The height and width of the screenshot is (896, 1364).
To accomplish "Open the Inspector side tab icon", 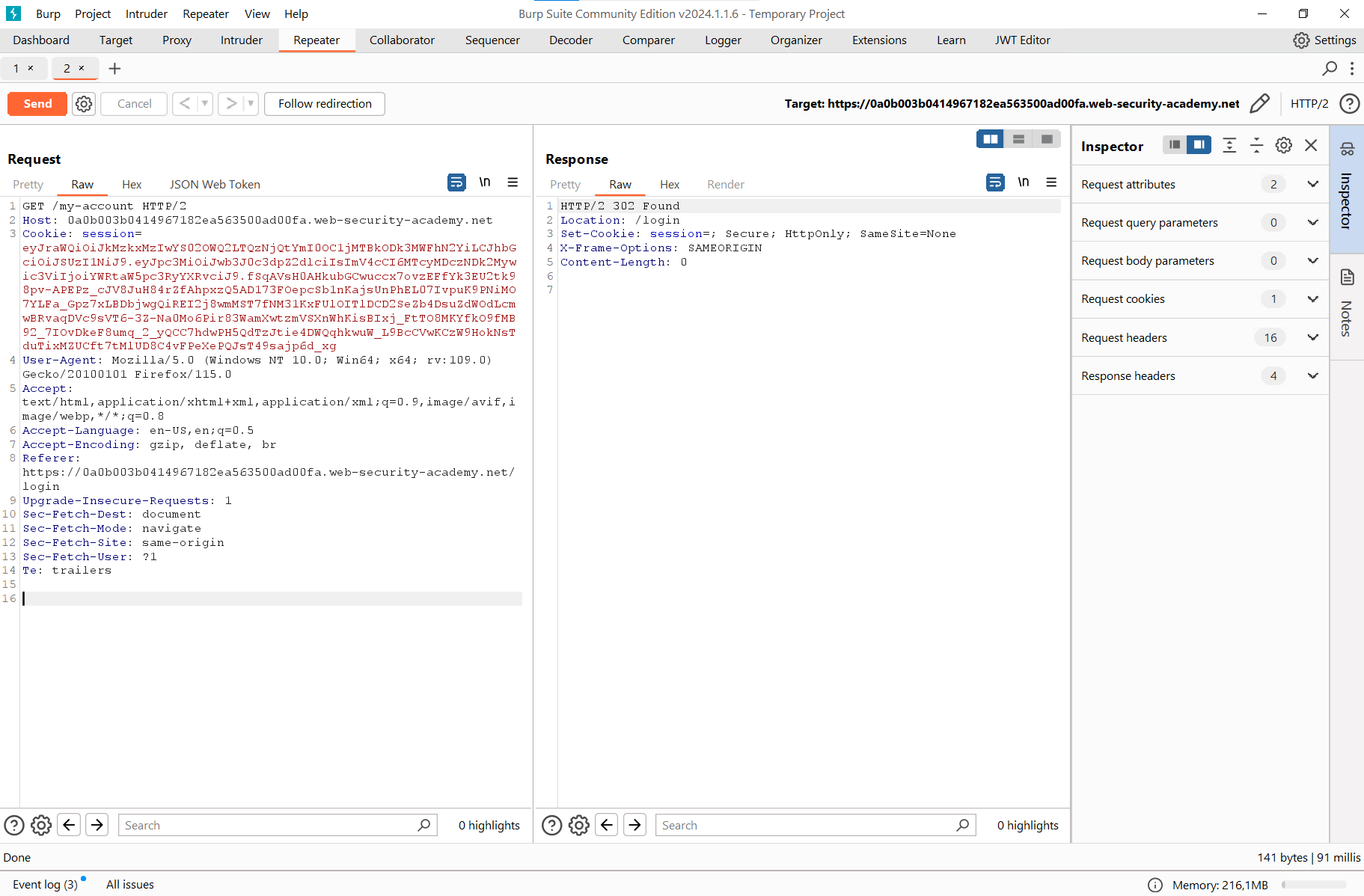I will point(1348,188).
